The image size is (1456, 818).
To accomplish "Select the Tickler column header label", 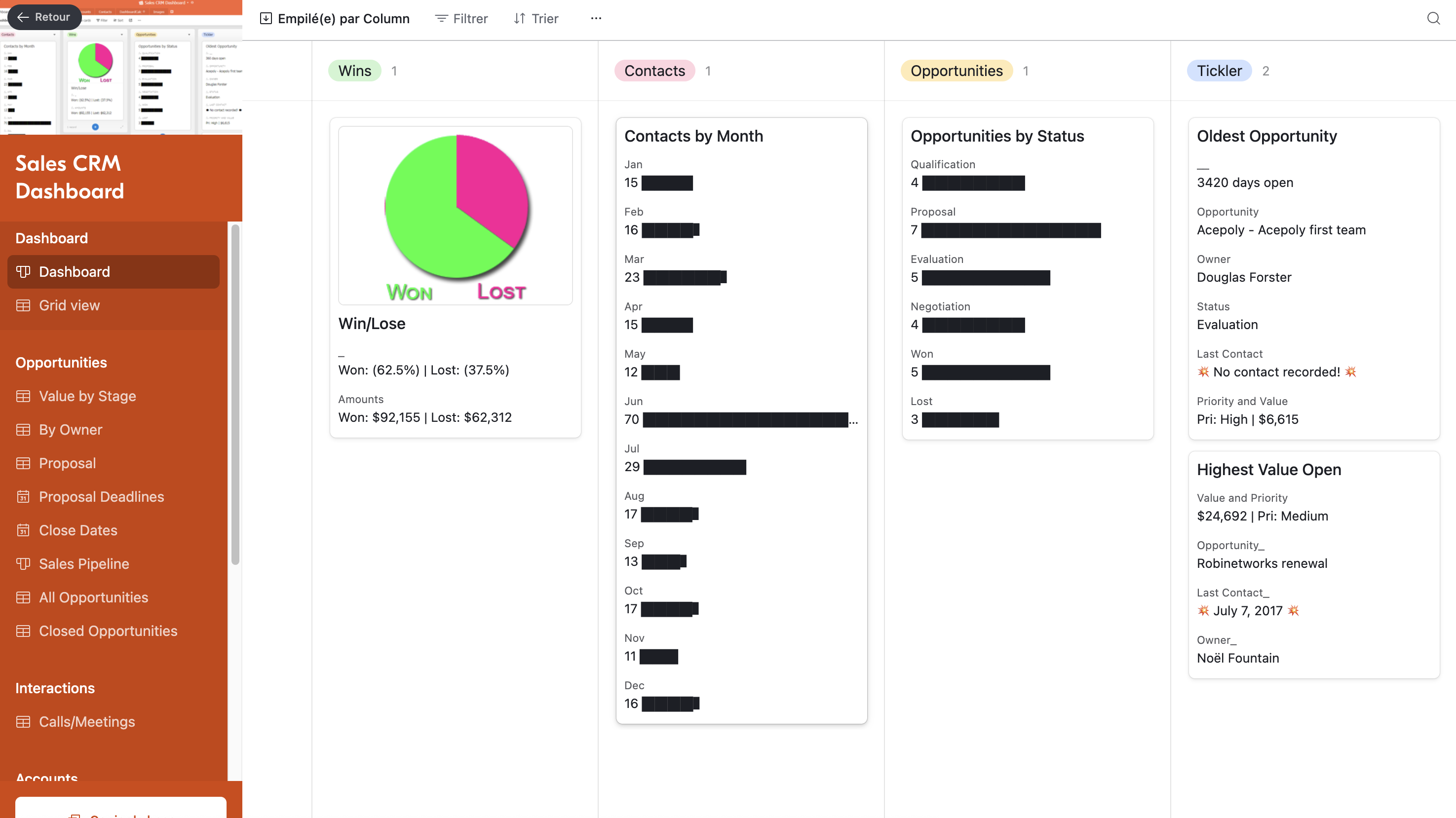I will click(x=1219, y=71).
